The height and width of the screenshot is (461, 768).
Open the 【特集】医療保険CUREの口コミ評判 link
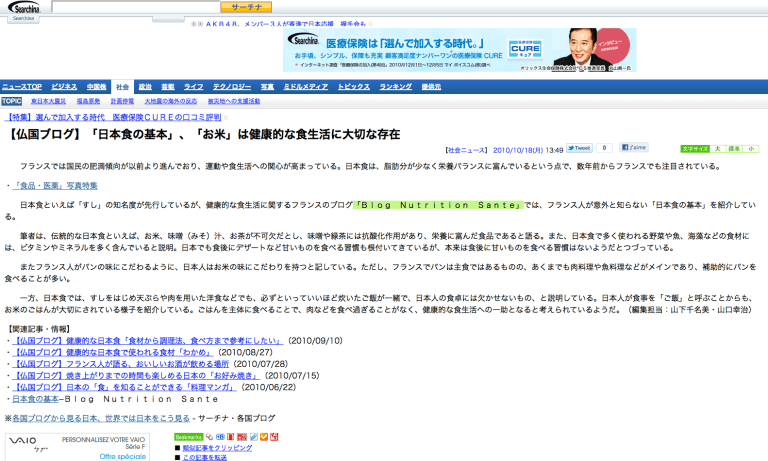click(x=113, y=118)
